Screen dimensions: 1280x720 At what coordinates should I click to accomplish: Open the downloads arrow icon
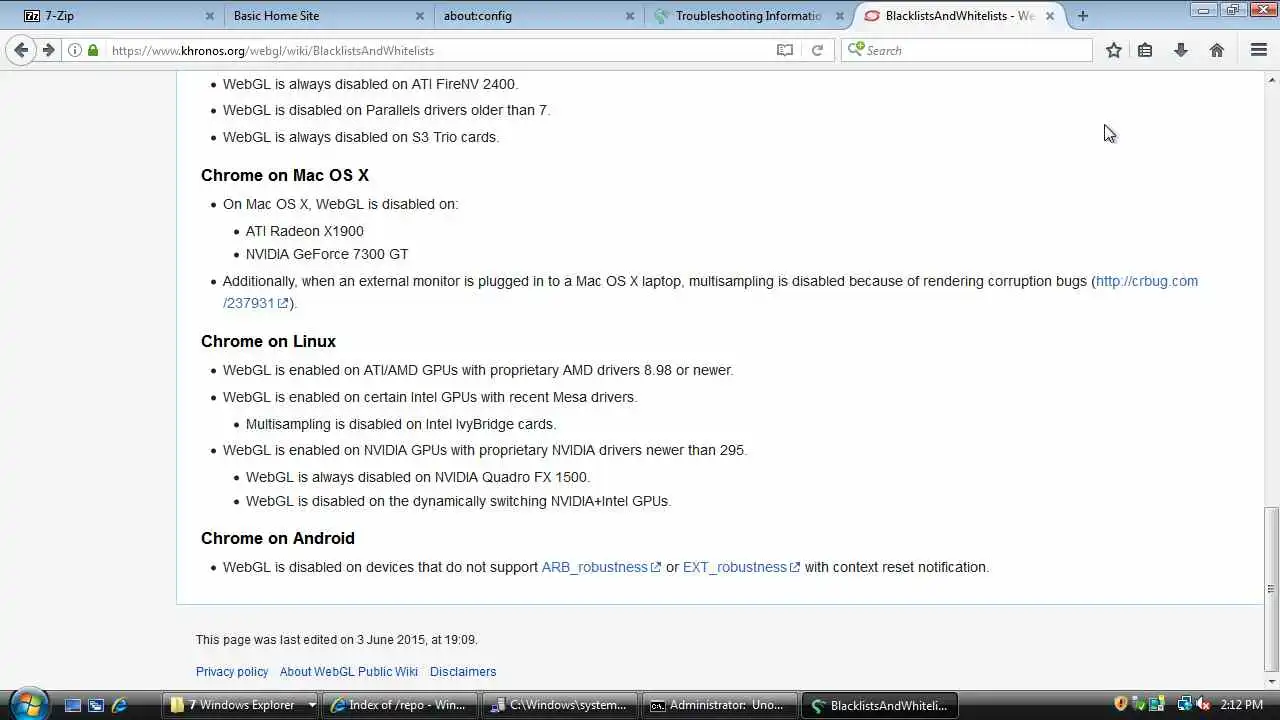[1181, 50]
